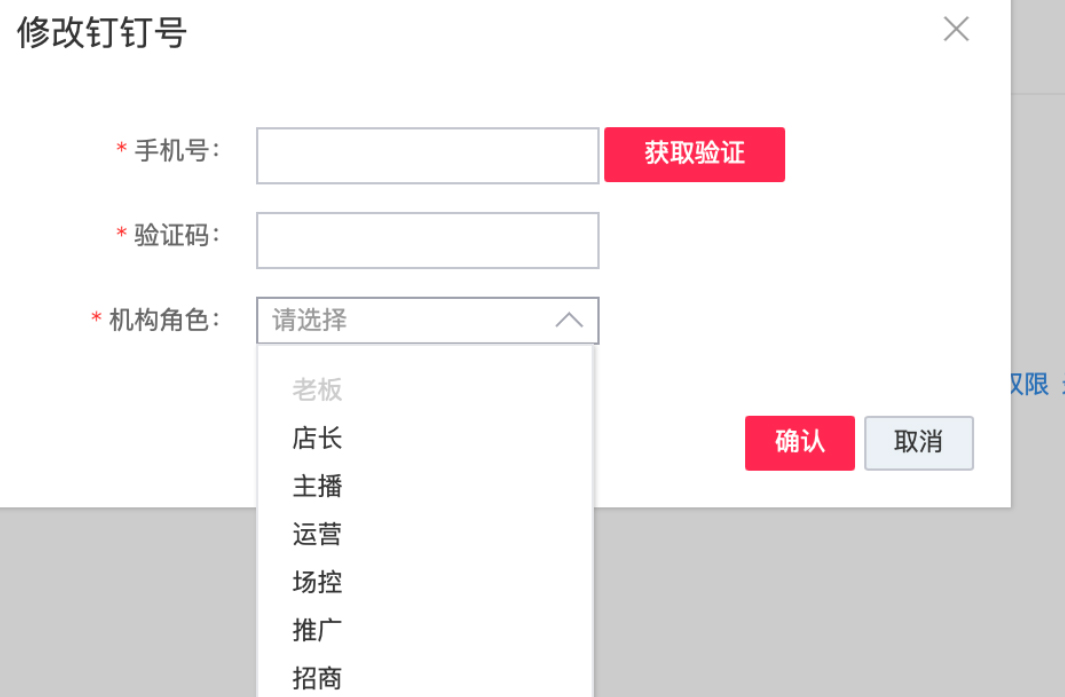Select the 招商 role option

click(317, 678)
